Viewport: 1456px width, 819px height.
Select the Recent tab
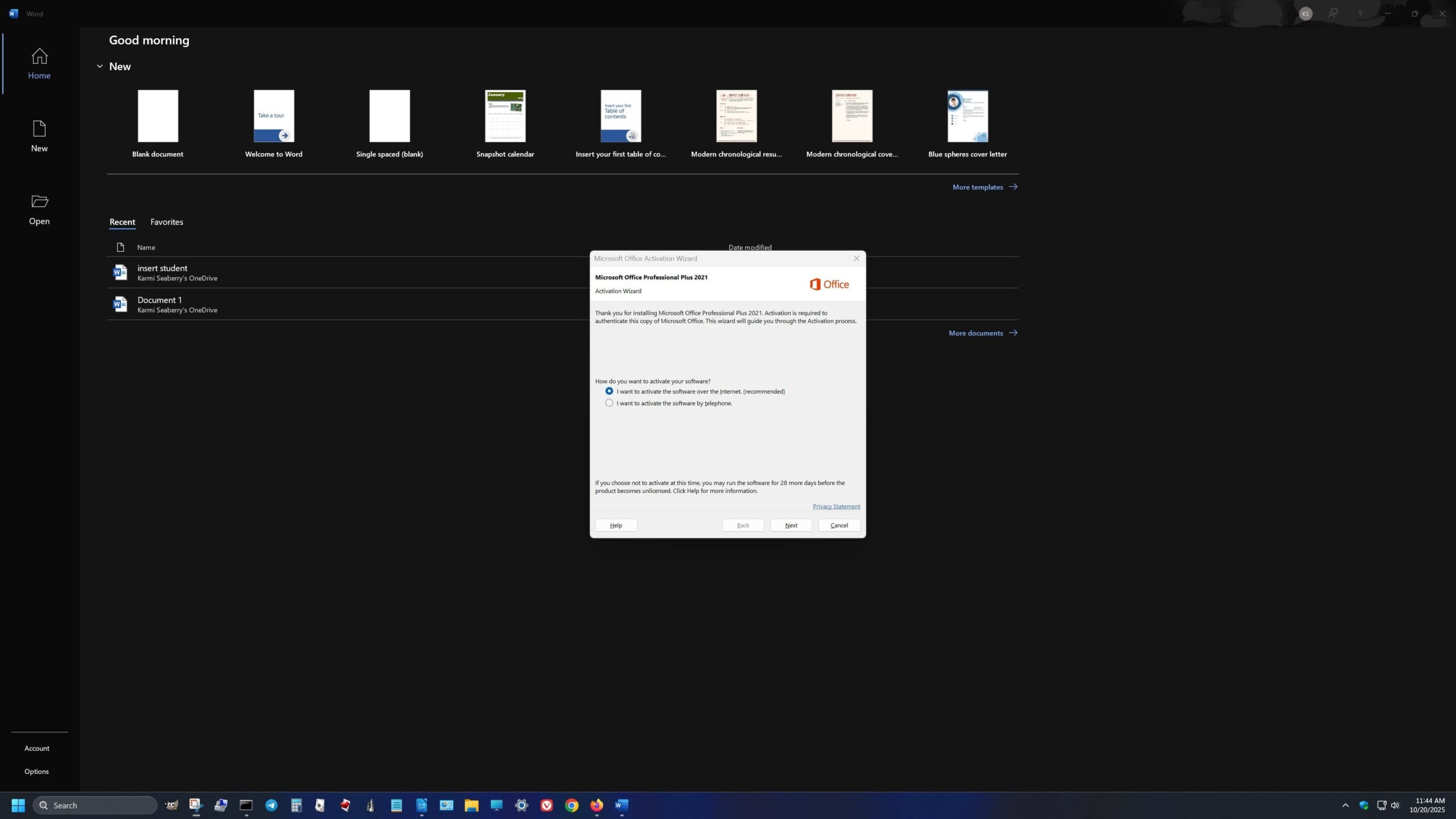pos(122,222)
